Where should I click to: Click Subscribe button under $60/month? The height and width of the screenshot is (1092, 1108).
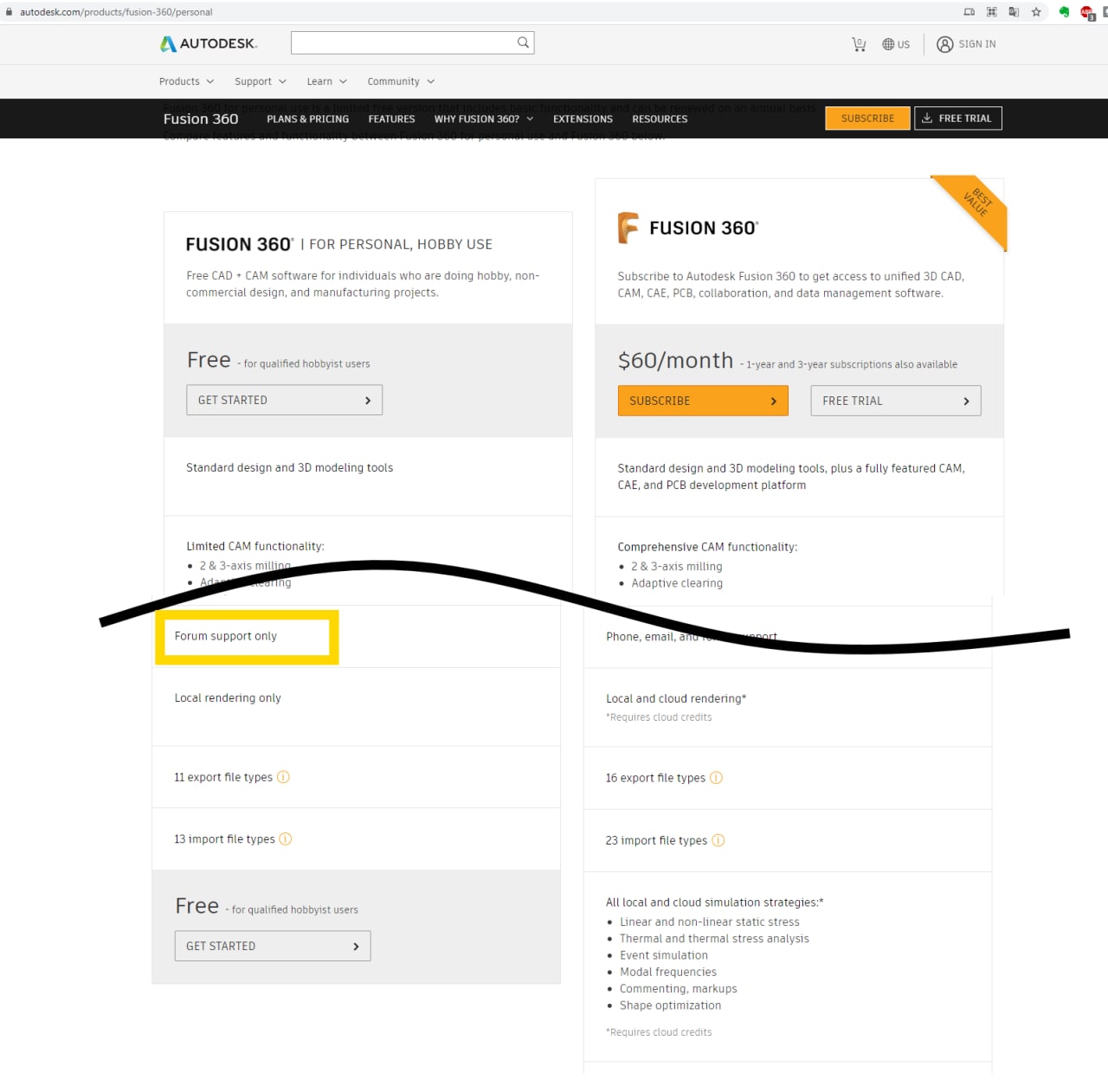point(703,401)
